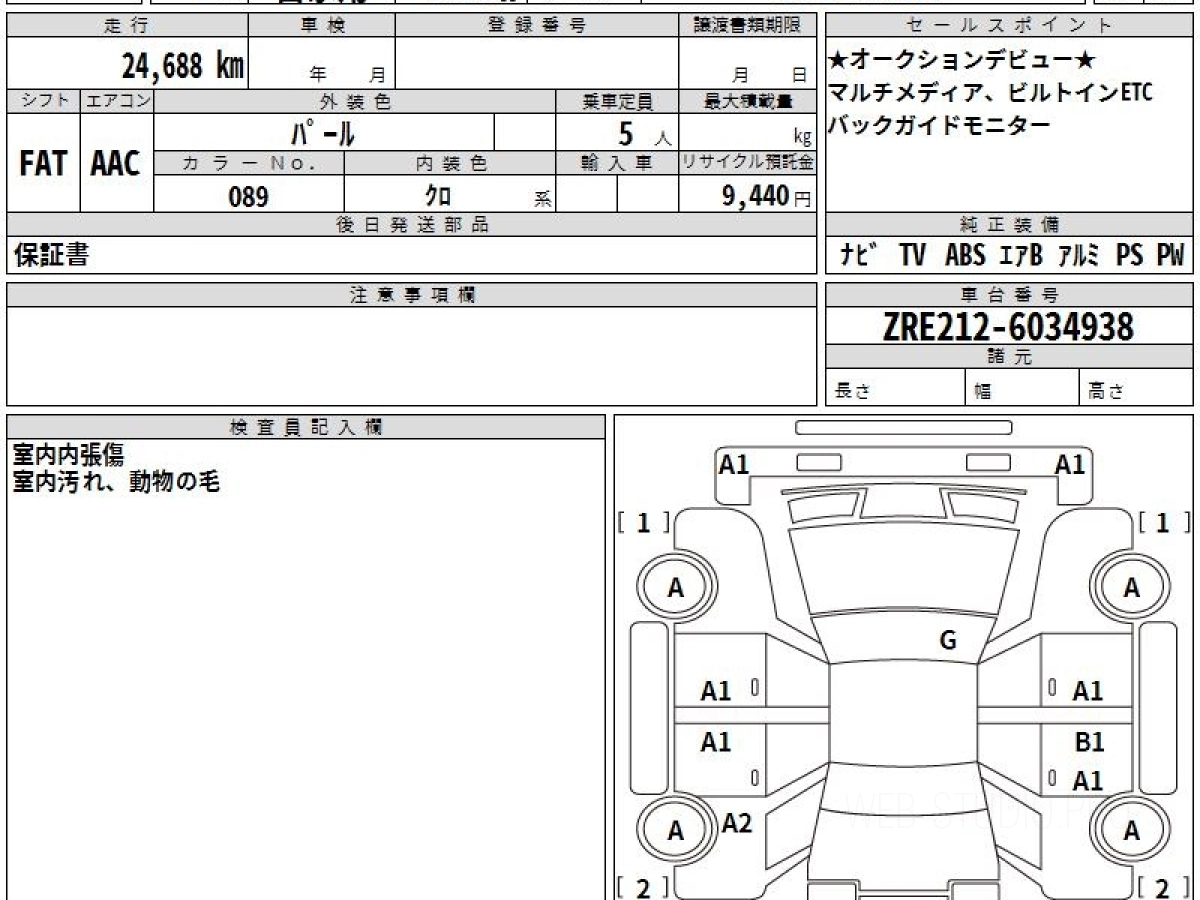Select chassis number ZRE212-6034938
Viewport: 1200px width, 900px height.
coord(1009,327)
